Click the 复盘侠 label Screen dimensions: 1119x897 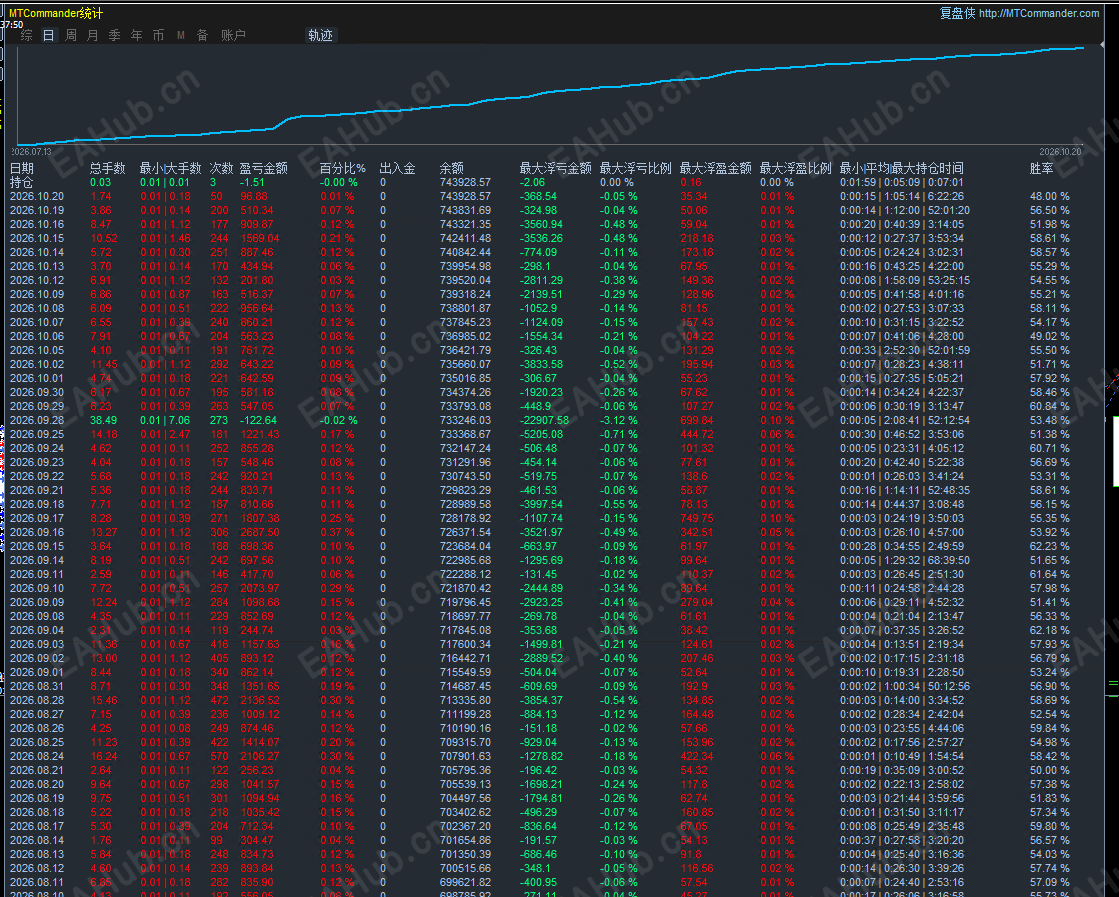point(957,13)
